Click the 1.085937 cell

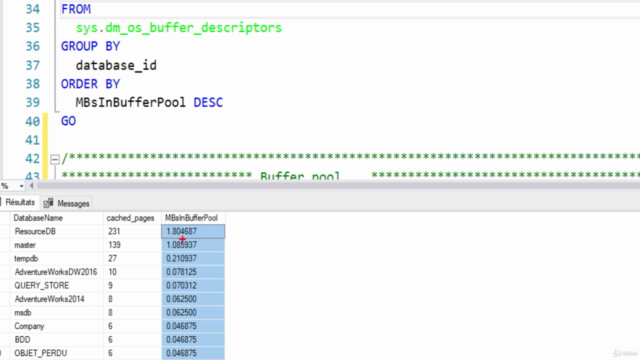pyautogui.click(x=193, y=245)
